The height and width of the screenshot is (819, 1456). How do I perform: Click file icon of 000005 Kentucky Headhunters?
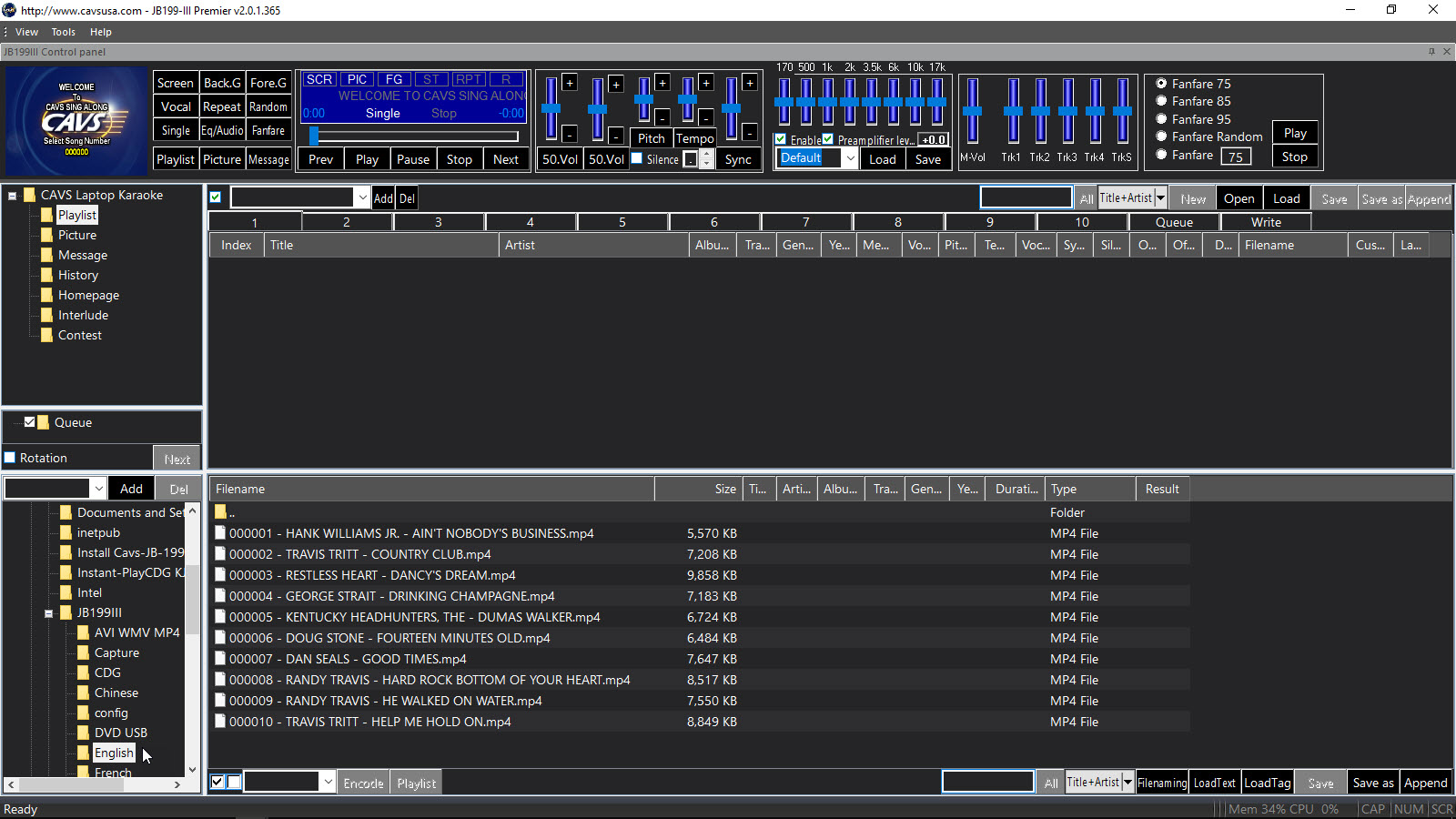coord(220,617)
